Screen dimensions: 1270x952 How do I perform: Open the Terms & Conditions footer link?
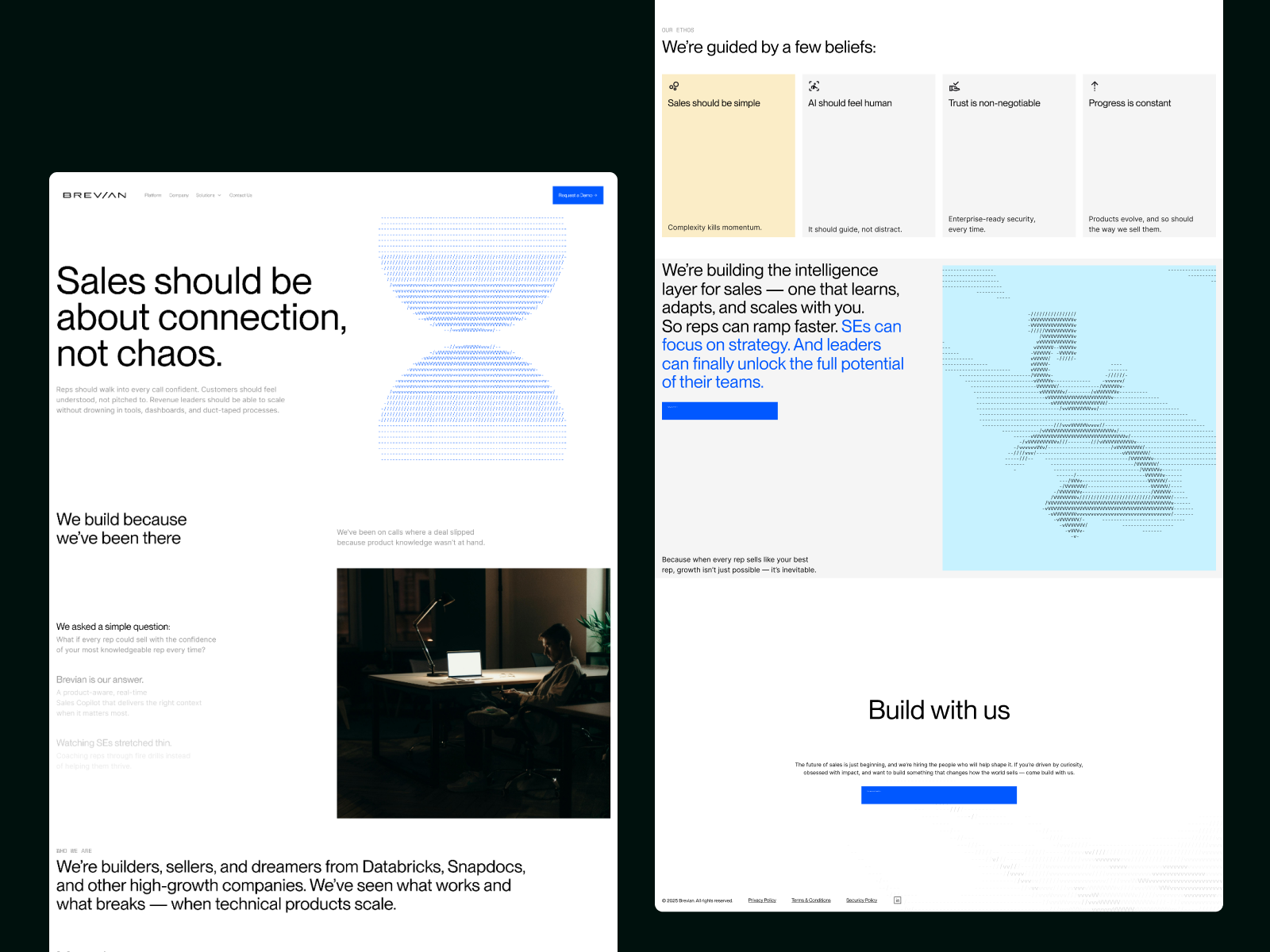tap(810, 900)
